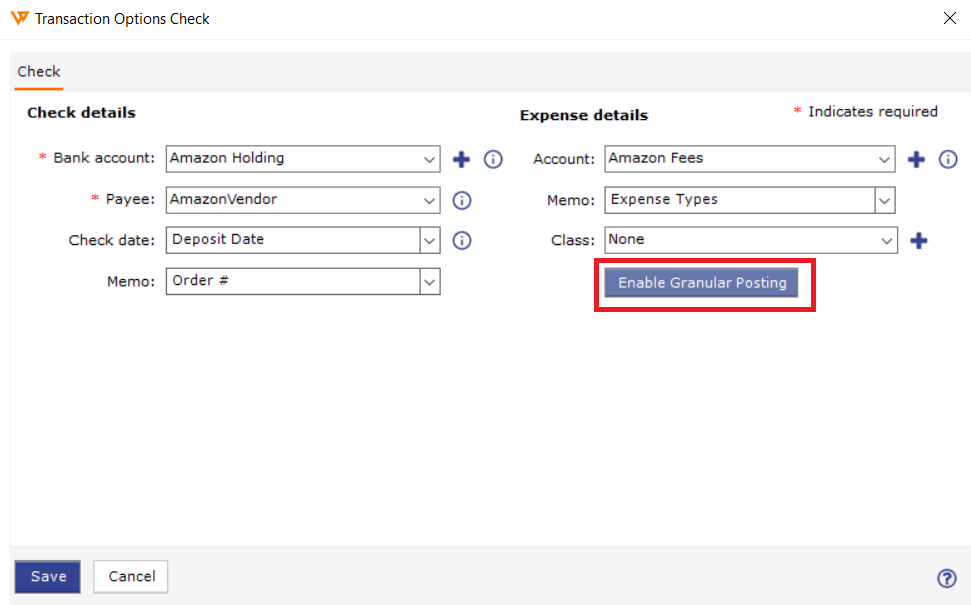Expand the Class None dropdown

click(751, 240)
